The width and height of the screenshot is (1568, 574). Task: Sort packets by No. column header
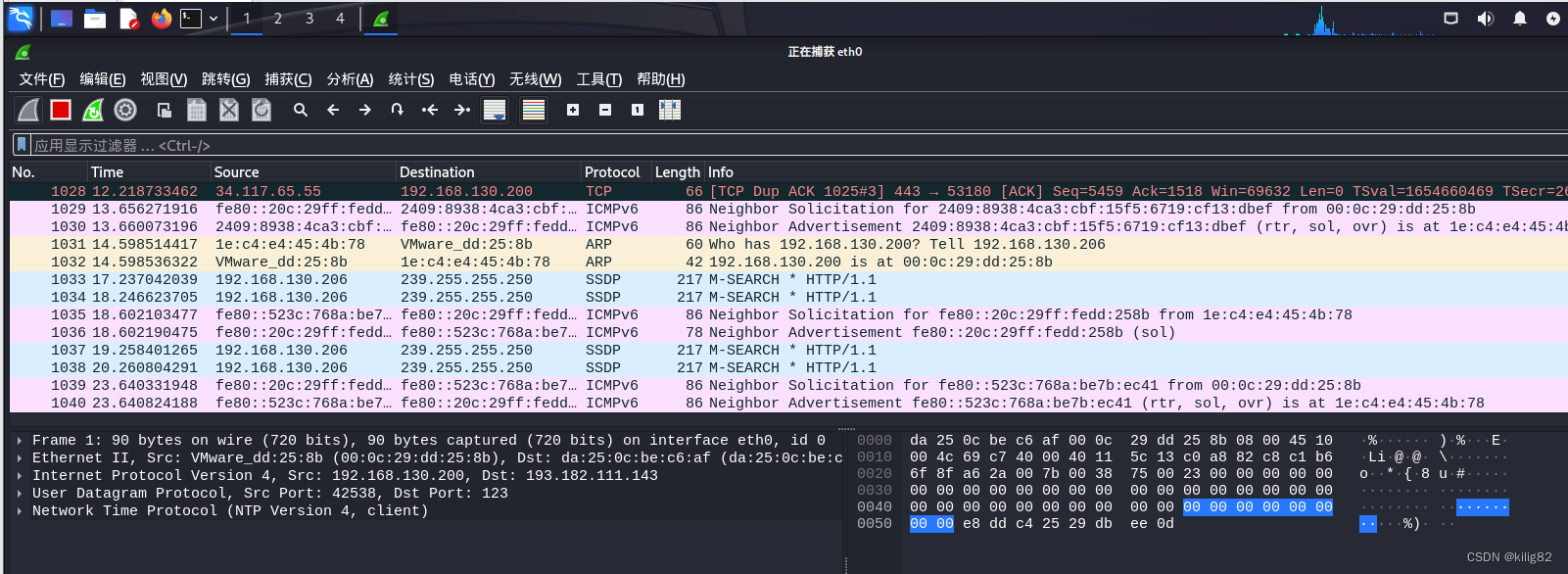click(48, 172)
